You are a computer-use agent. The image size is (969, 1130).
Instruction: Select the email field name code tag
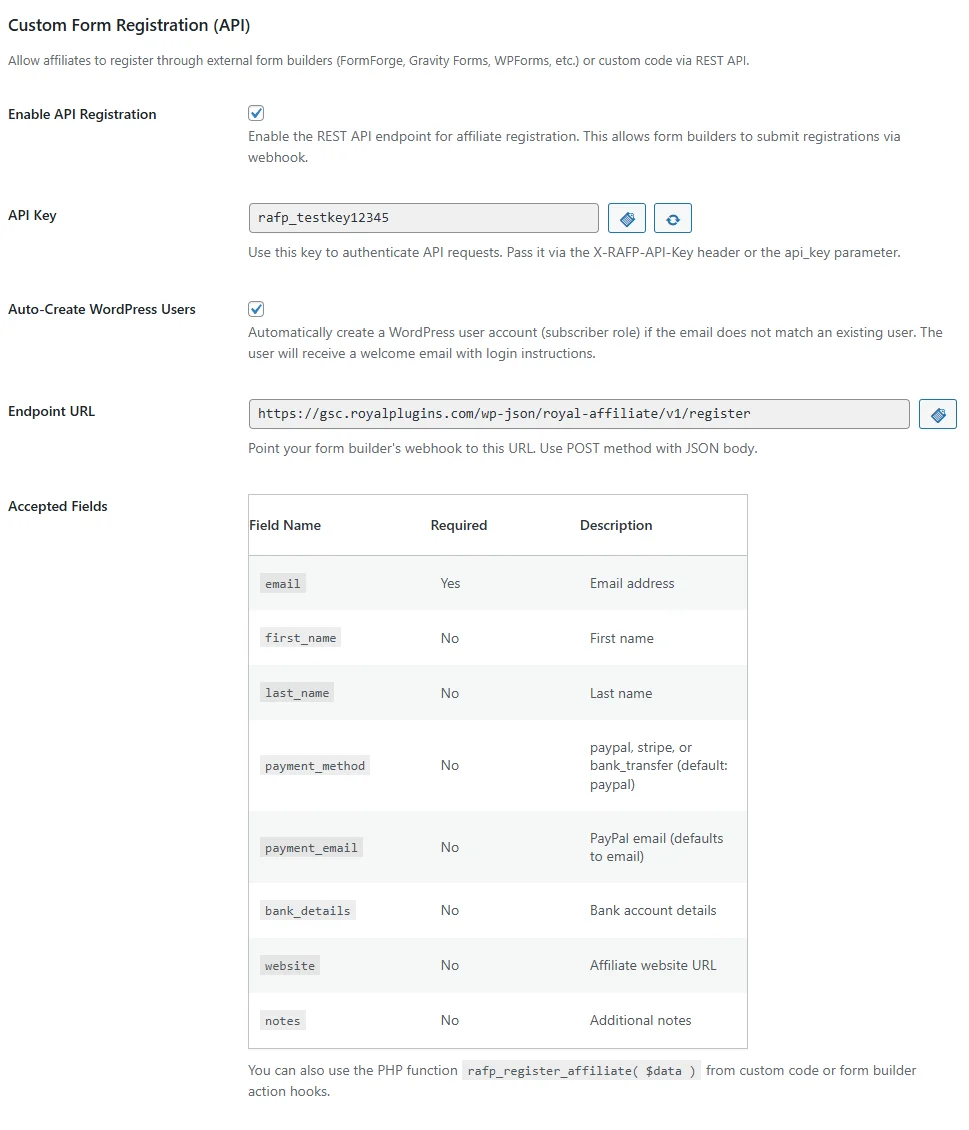click(282, 582)
